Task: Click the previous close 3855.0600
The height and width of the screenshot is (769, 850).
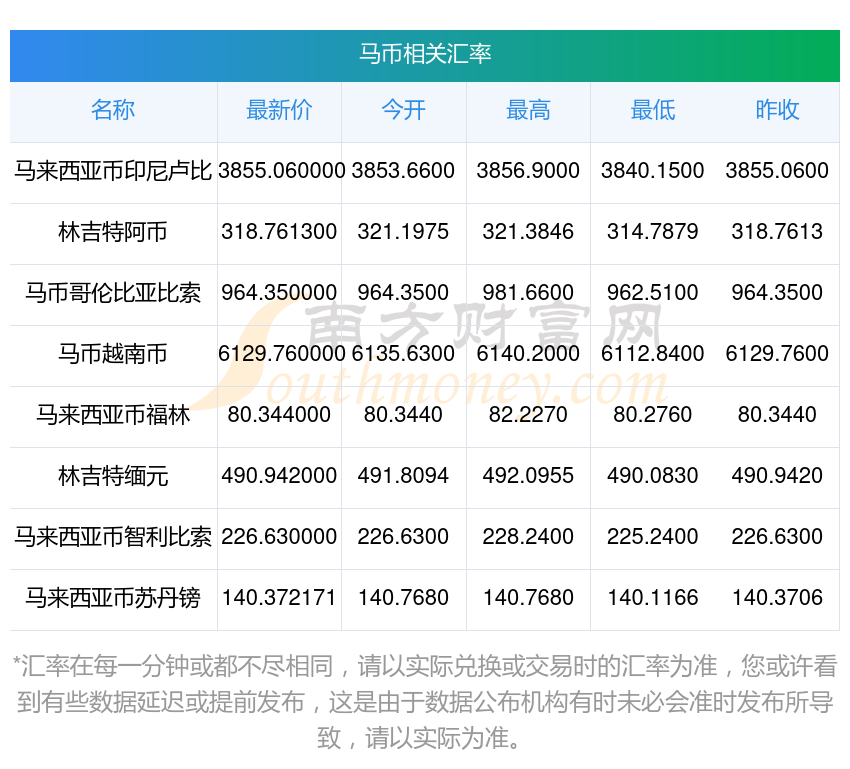Action: (x=777, y=171)
